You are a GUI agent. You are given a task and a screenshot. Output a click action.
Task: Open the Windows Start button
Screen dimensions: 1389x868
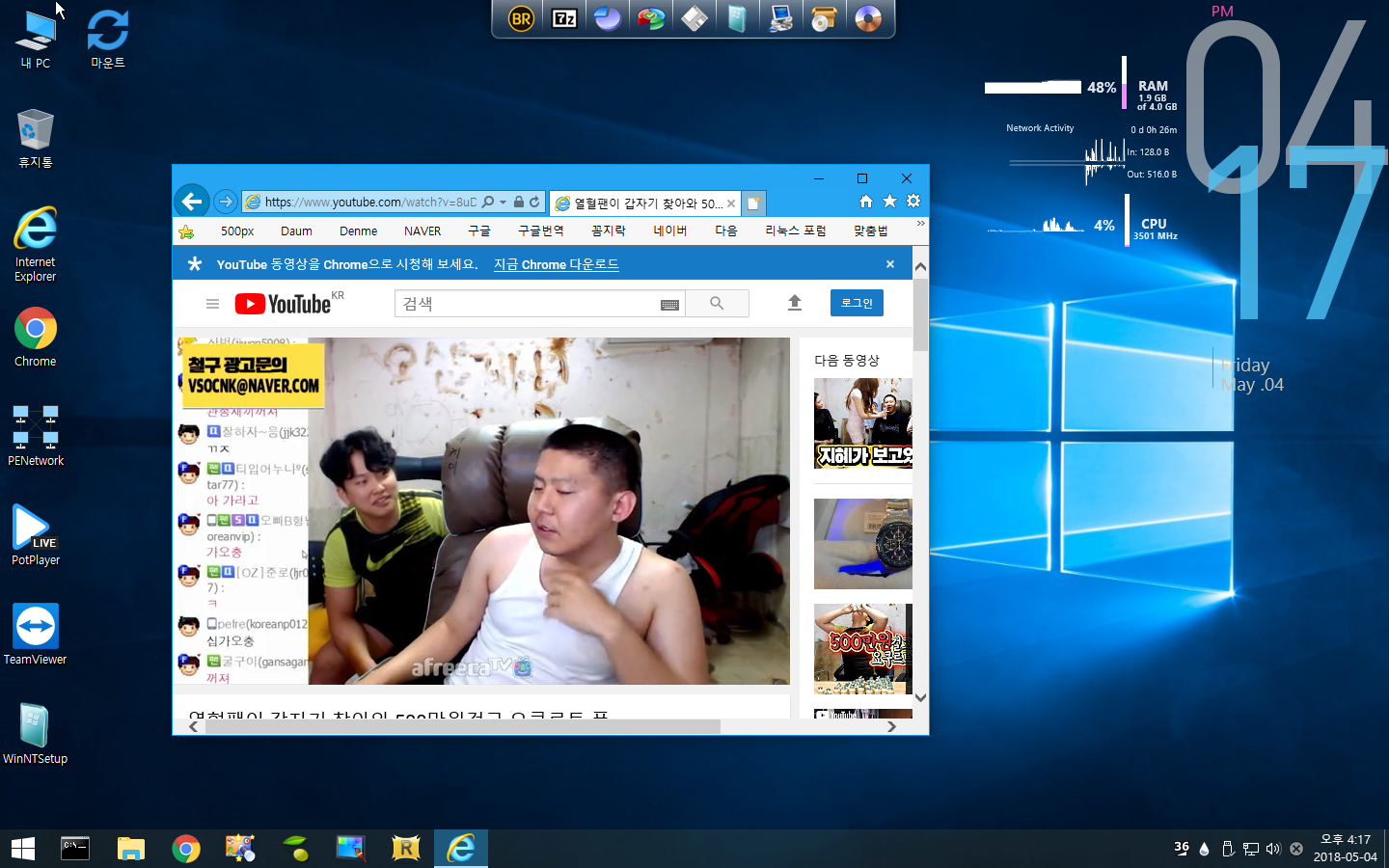(23, 849)
